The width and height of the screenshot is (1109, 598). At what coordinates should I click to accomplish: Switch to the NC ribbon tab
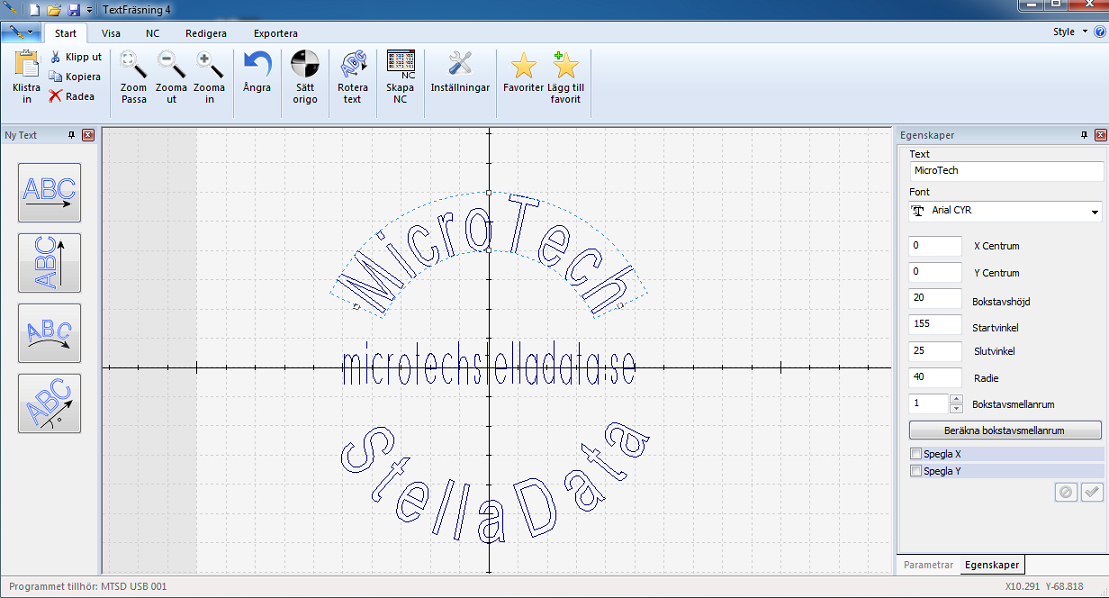tap(153, 33)
